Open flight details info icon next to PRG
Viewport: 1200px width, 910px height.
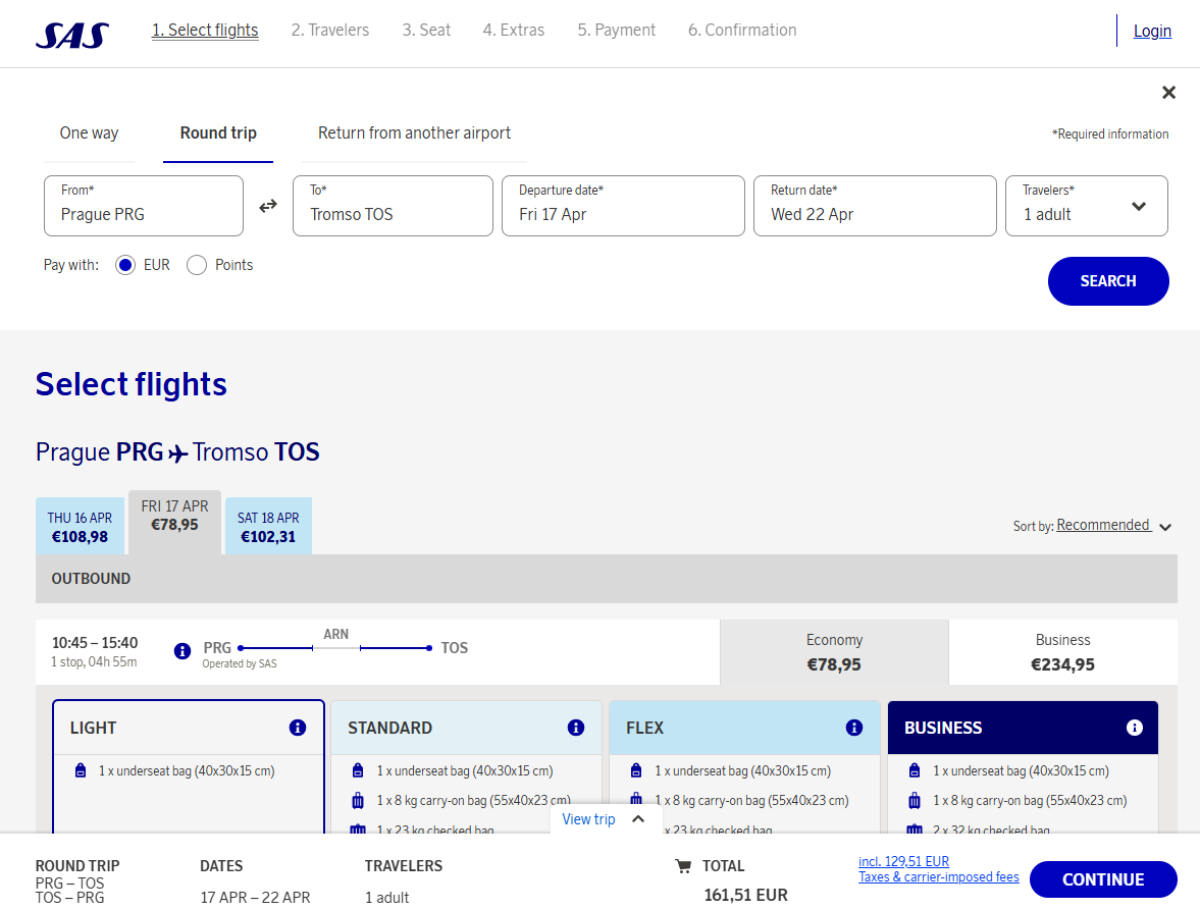click(x=182, y=651)
